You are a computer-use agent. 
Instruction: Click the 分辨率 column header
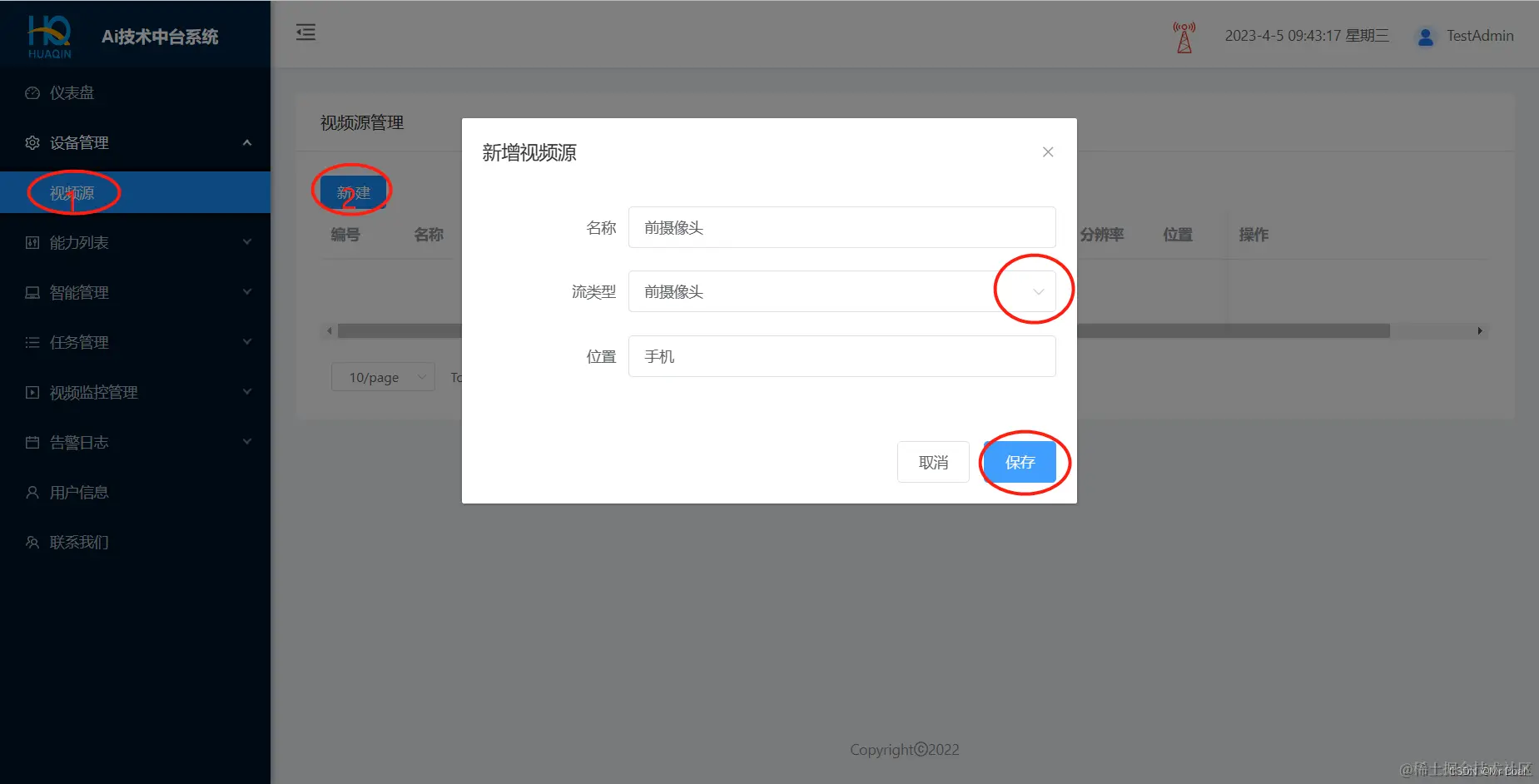click(x=1102, y=235)
